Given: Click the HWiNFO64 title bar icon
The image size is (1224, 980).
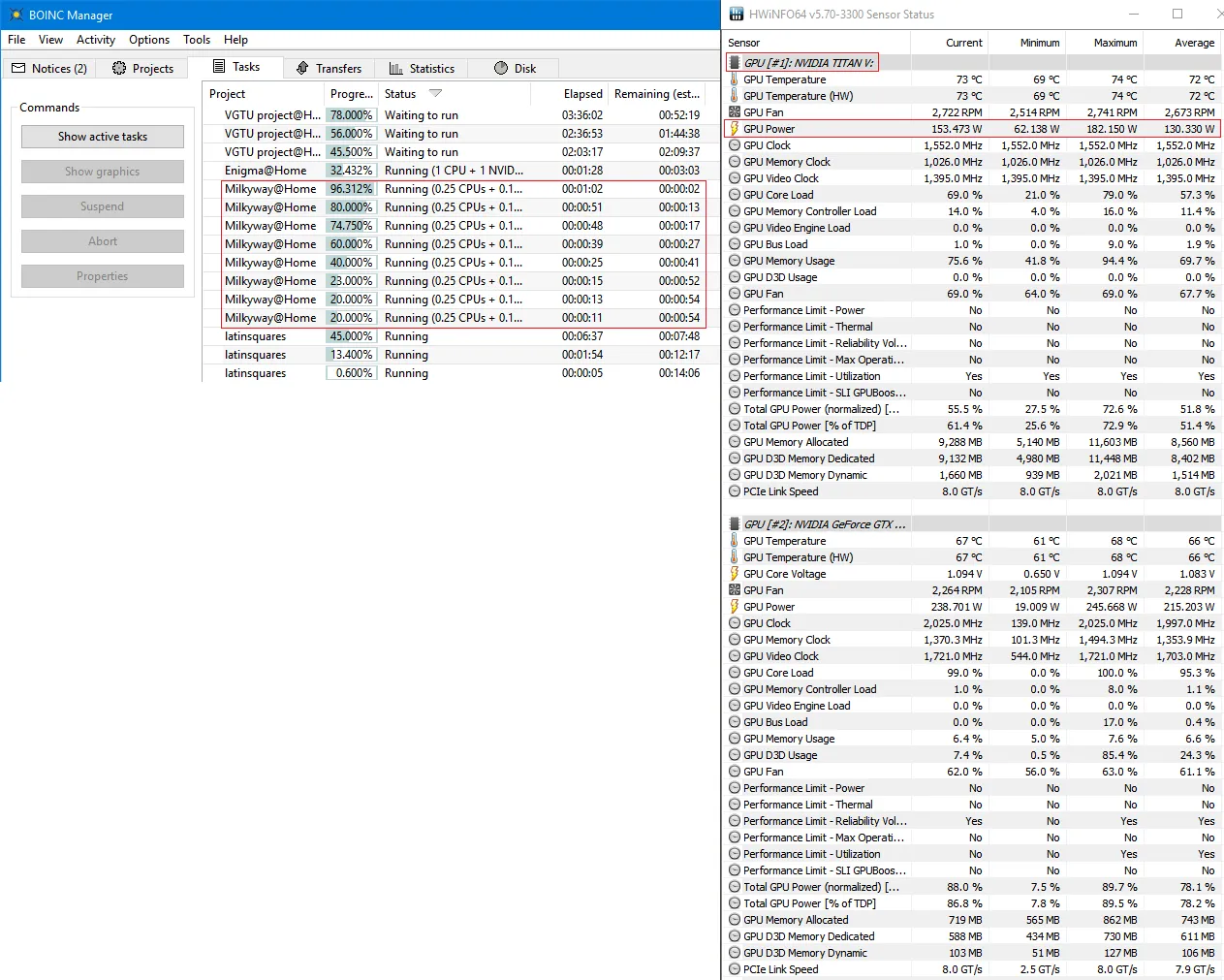Looking at the screenshot, I should (737, 14).
